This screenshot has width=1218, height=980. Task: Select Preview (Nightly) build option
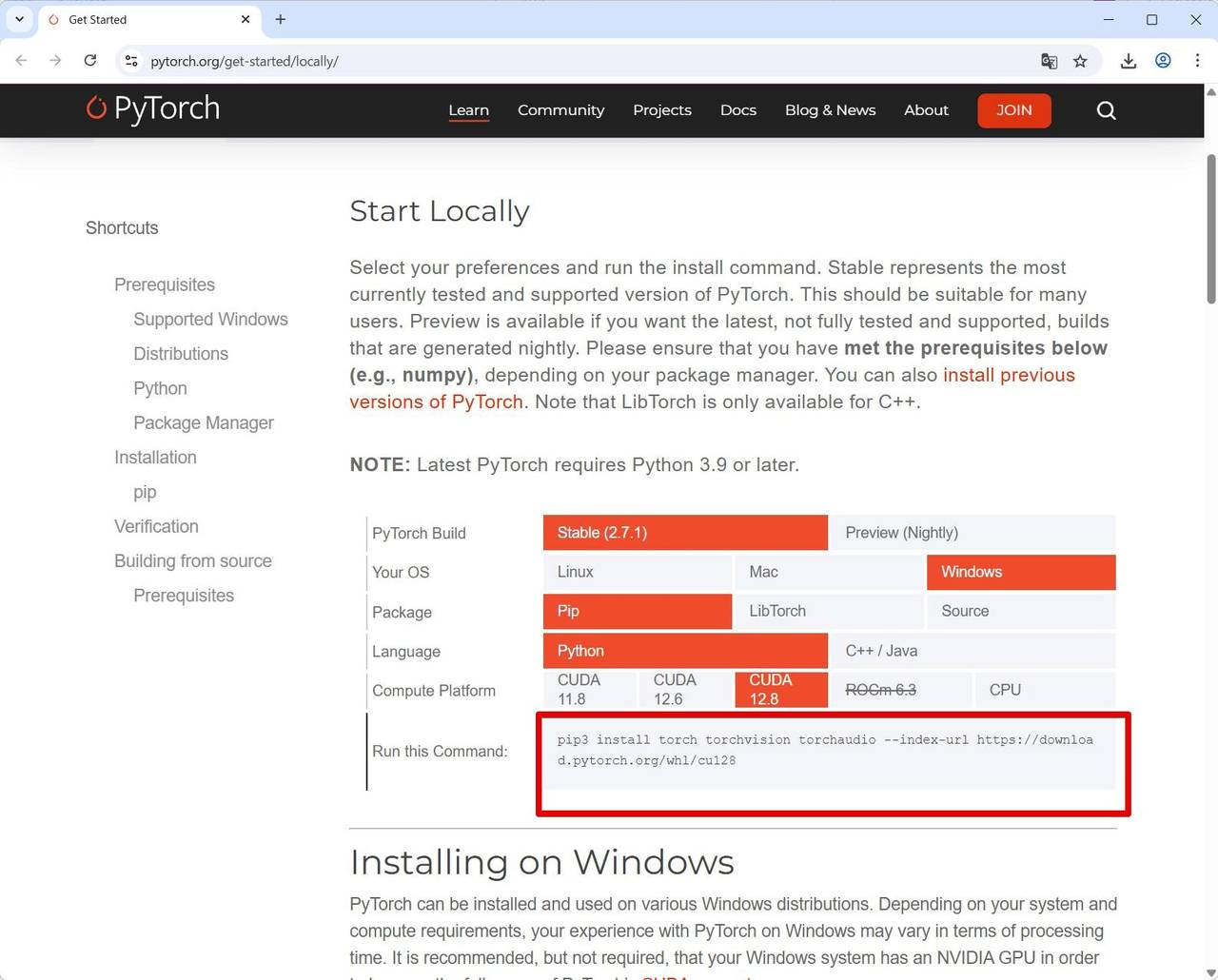pos(973,533)
